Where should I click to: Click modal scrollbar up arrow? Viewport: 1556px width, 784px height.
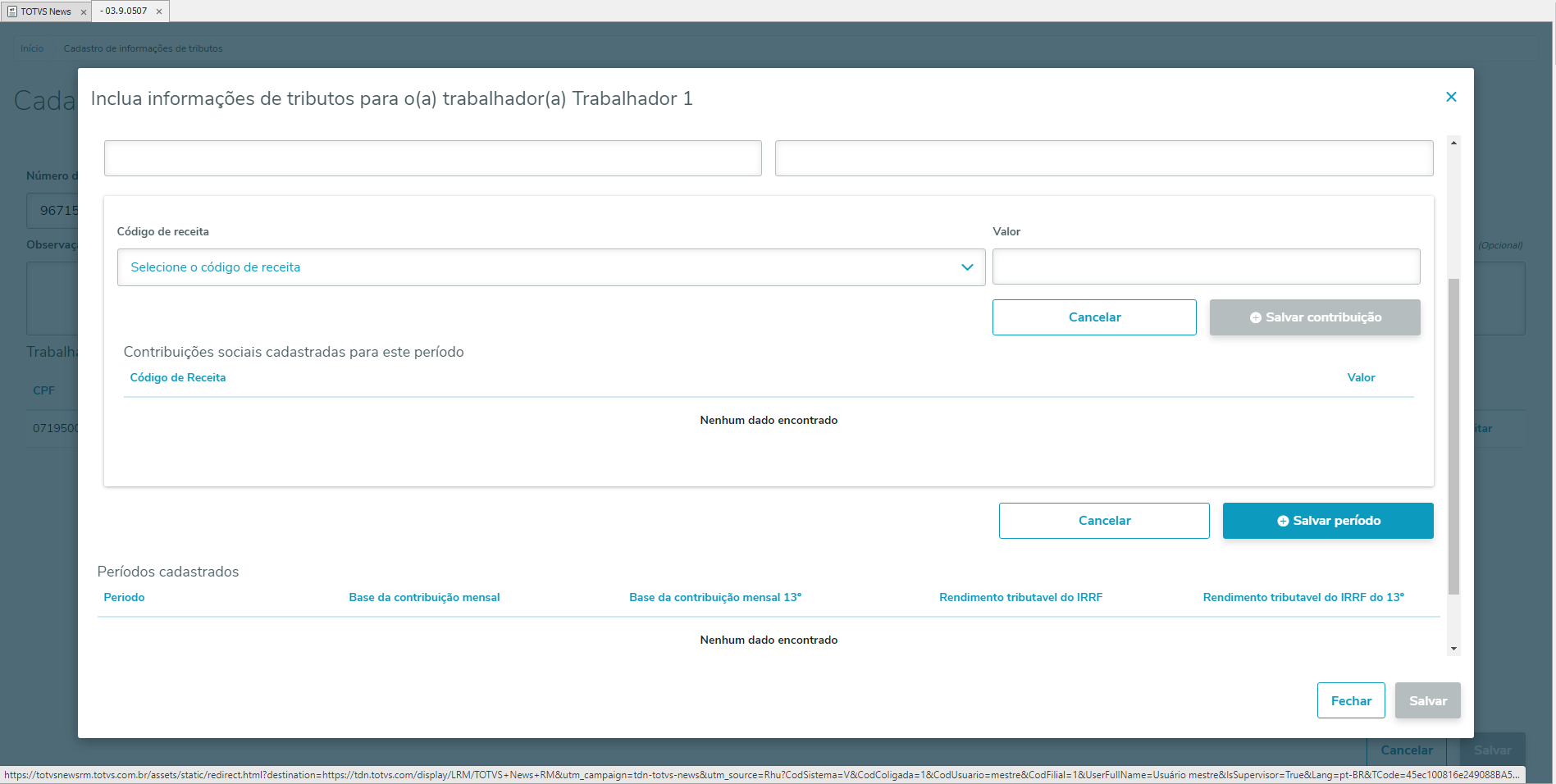(x=1453, y=143)
